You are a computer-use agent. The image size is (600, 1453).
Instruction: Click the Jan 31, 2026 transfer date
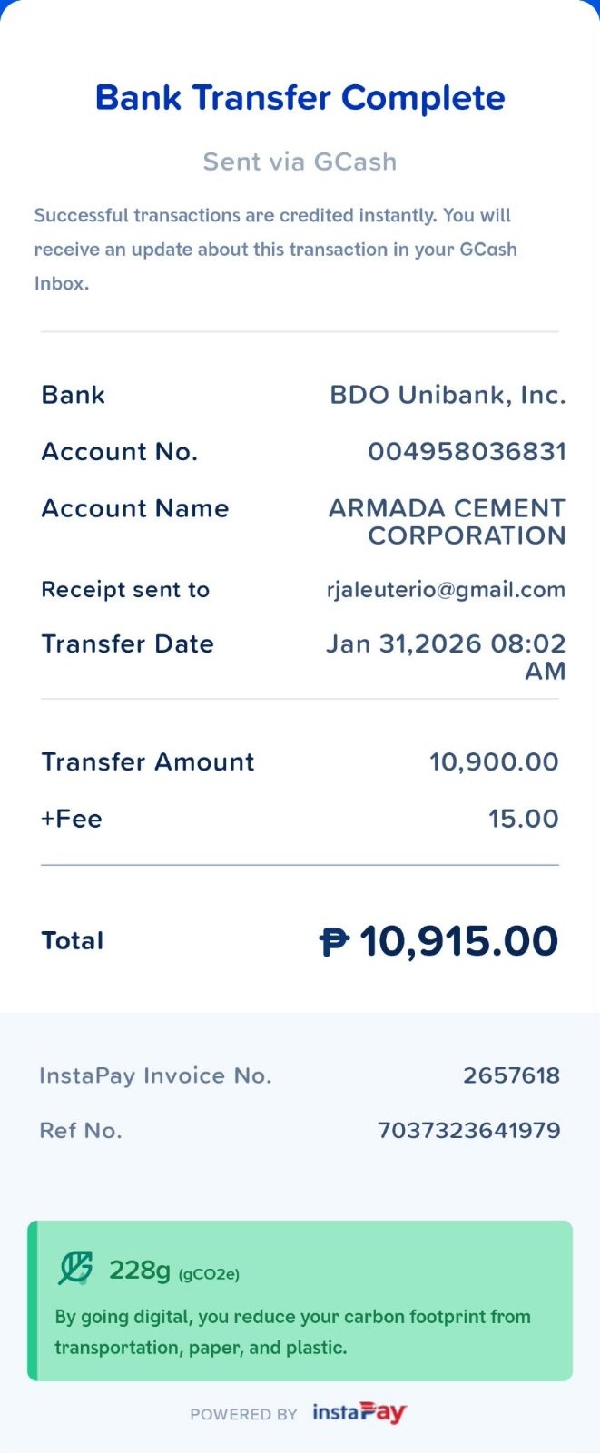(x=446, y=656)
